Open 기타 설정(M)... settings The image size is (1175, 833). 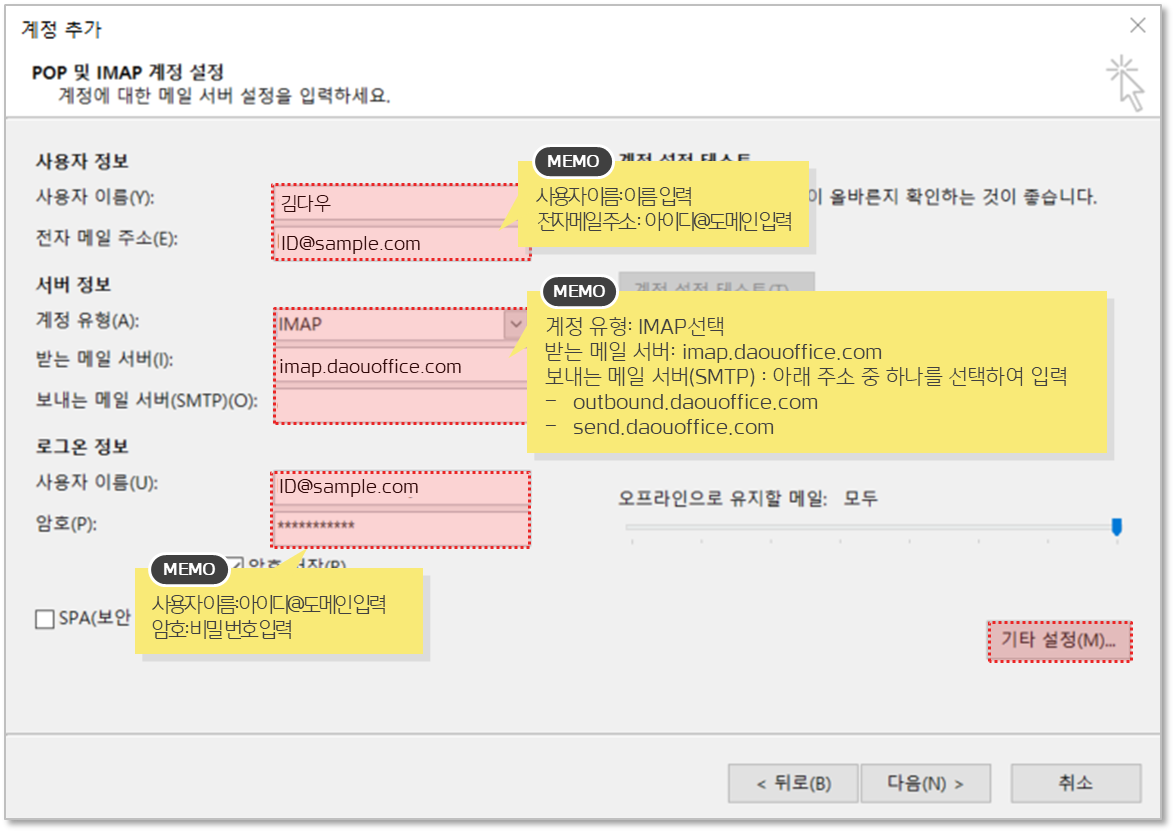click(x=1059, y=640)
